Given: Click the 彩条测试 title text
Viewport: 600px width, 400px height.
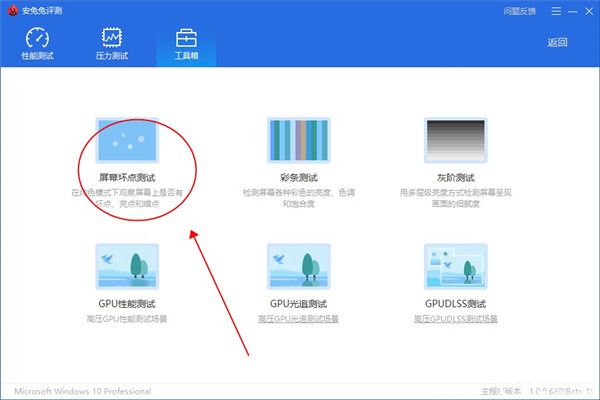Looking at the screenshot, I should pyautogui.click(x=298, y=178).
